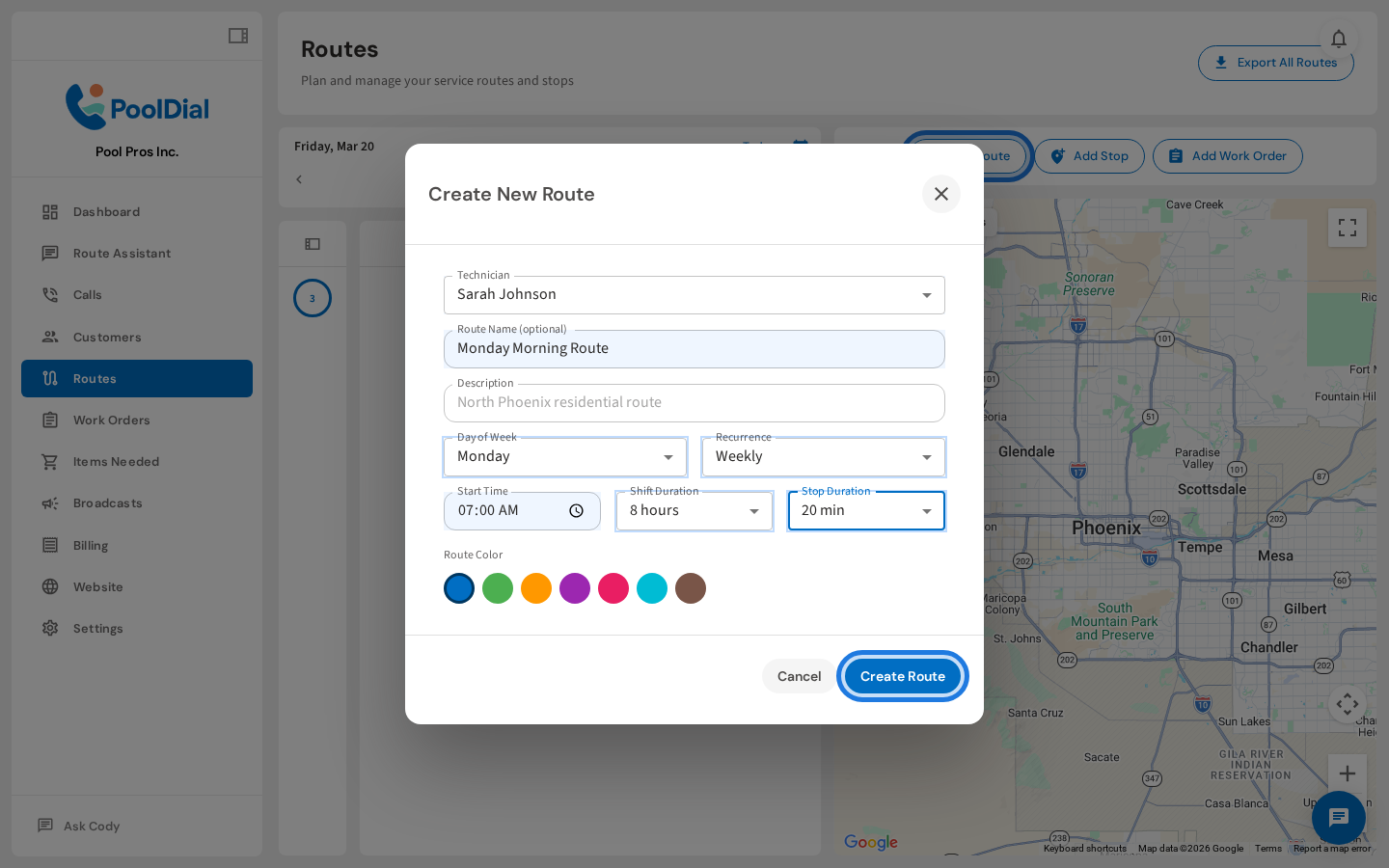Click the Description input field
The image size is (1389, 868).
point(694,402)
